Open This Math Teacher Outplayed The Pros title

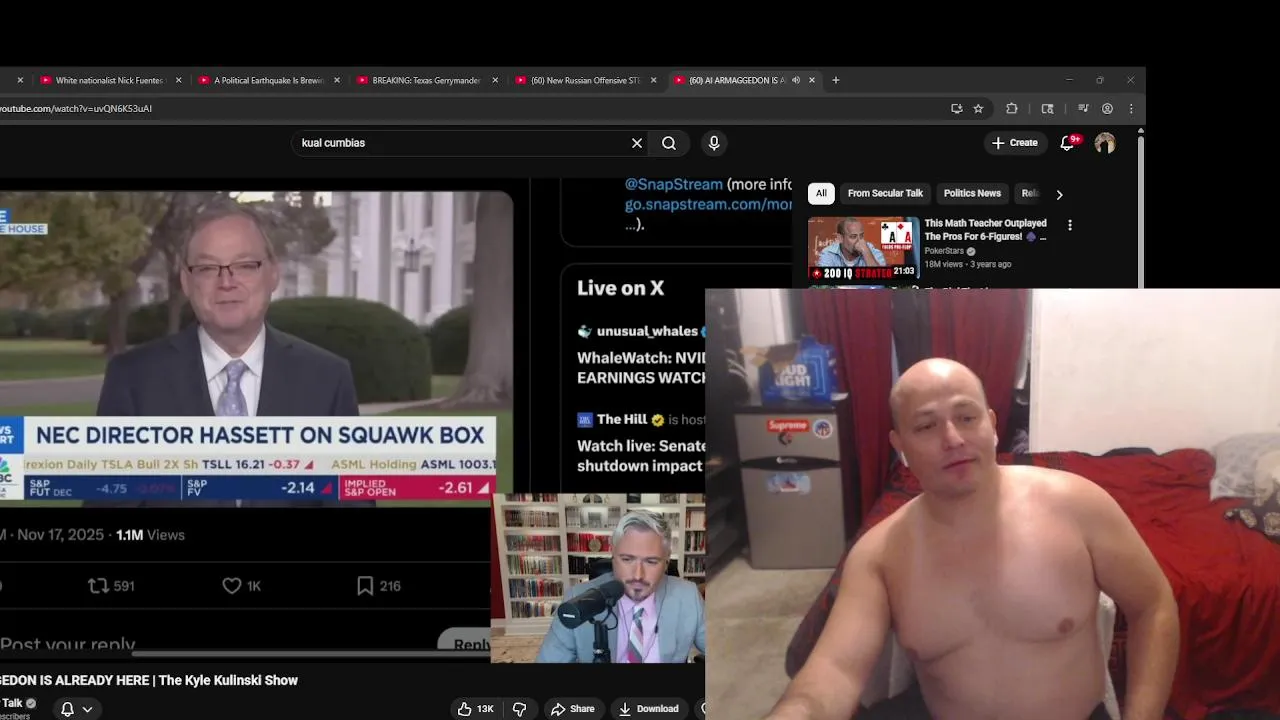click(985, 230)
